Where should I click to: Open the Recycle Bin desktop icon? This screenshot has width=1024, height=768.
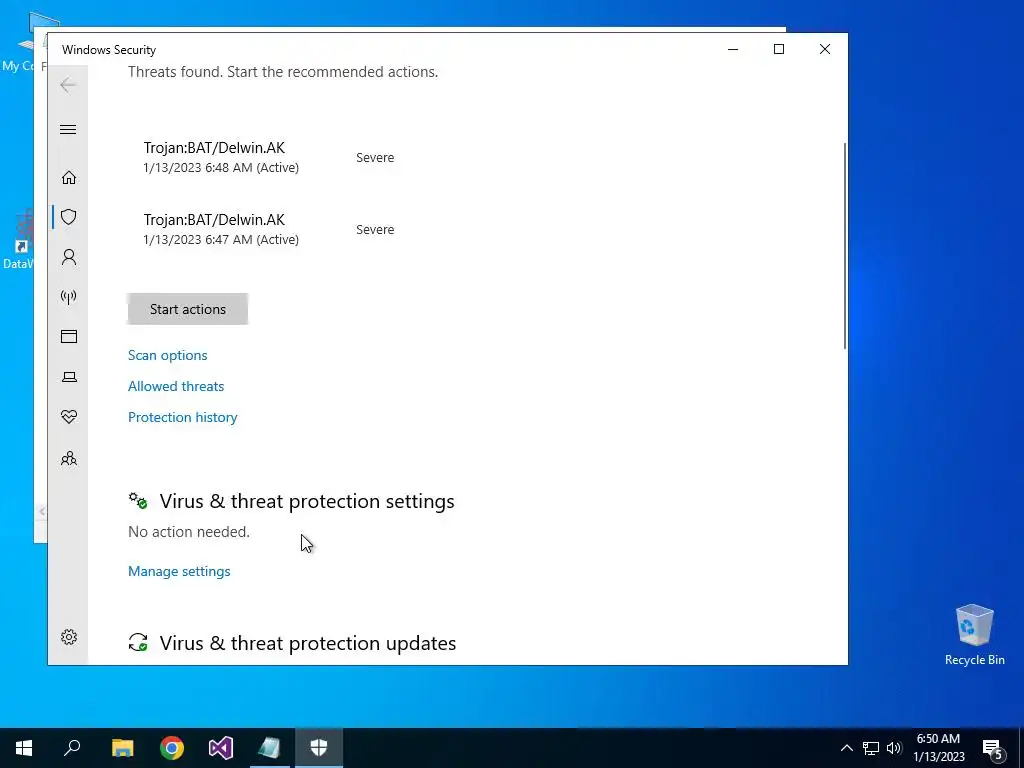click(x=974, y=635)
